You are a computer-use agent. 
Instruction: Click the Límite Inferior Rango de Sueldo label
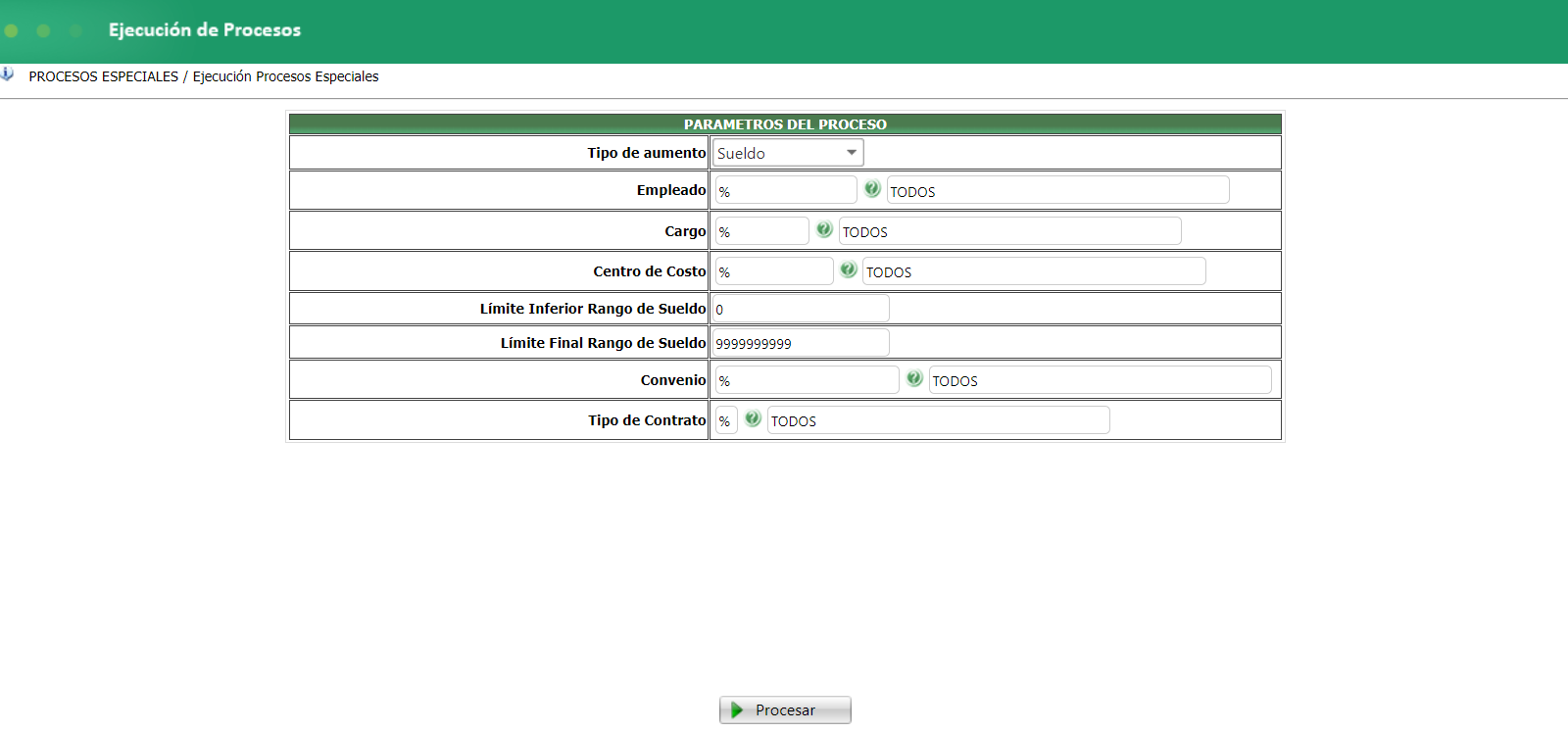pyautogui.click(x=593, y=309)
